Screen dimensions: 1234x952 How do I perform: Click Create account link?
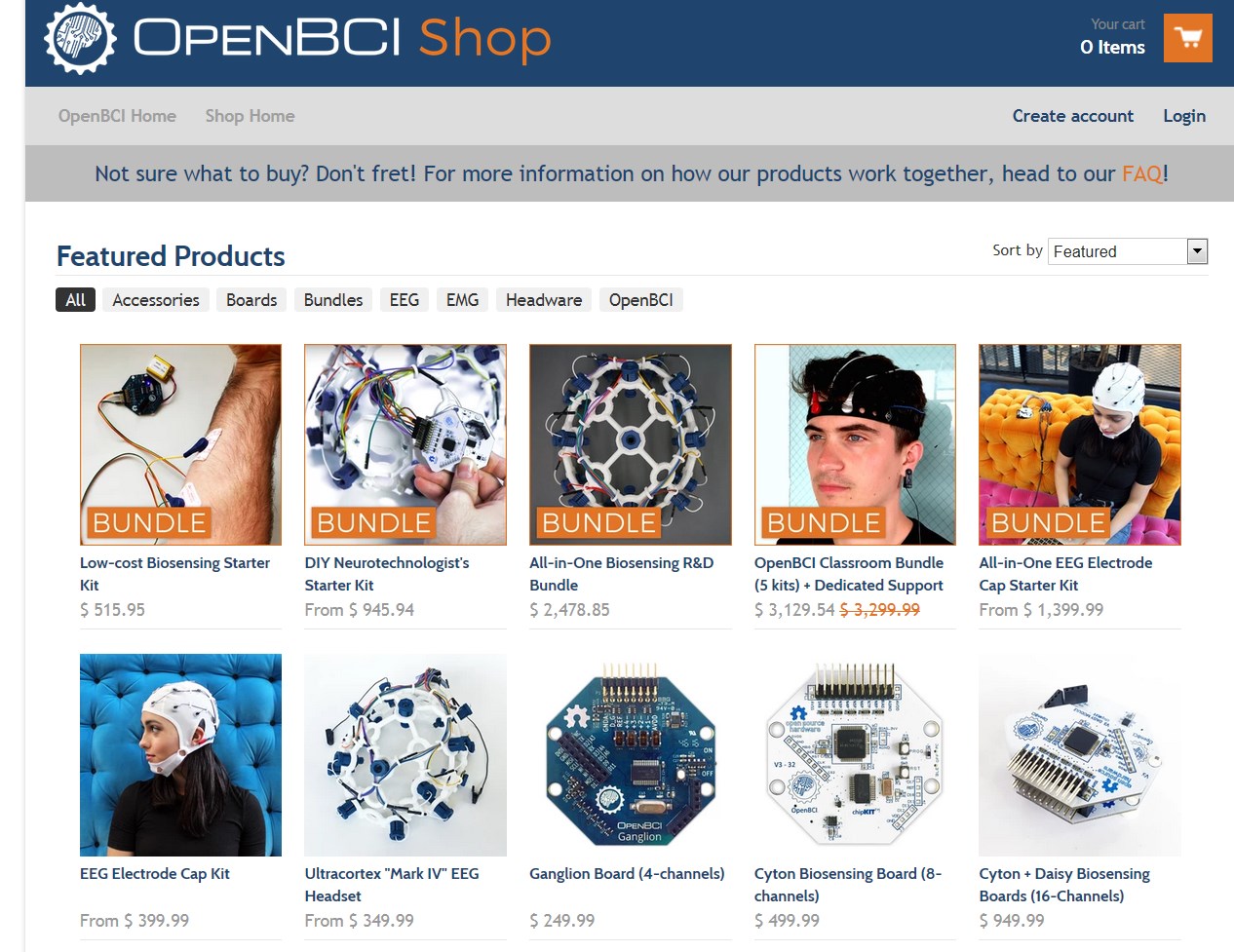click(1073, 116)
